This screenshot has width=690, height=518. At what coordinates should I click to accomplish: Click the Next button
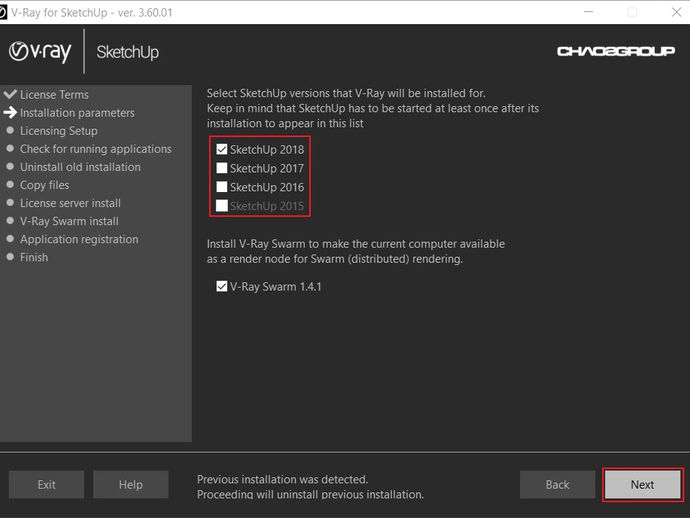(x=642, y=485)
